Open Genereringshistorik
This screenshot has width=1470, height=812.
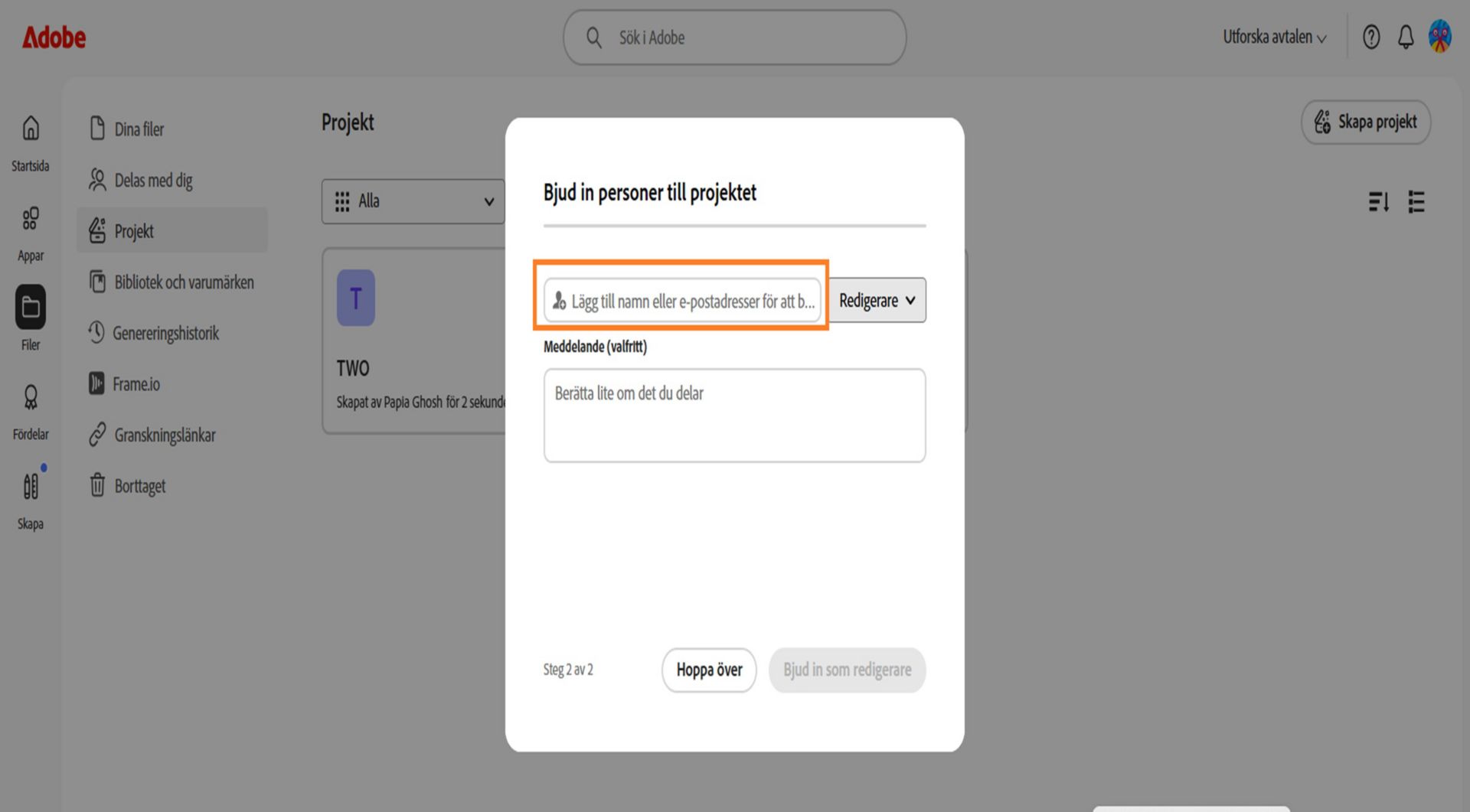pos(172,333)
